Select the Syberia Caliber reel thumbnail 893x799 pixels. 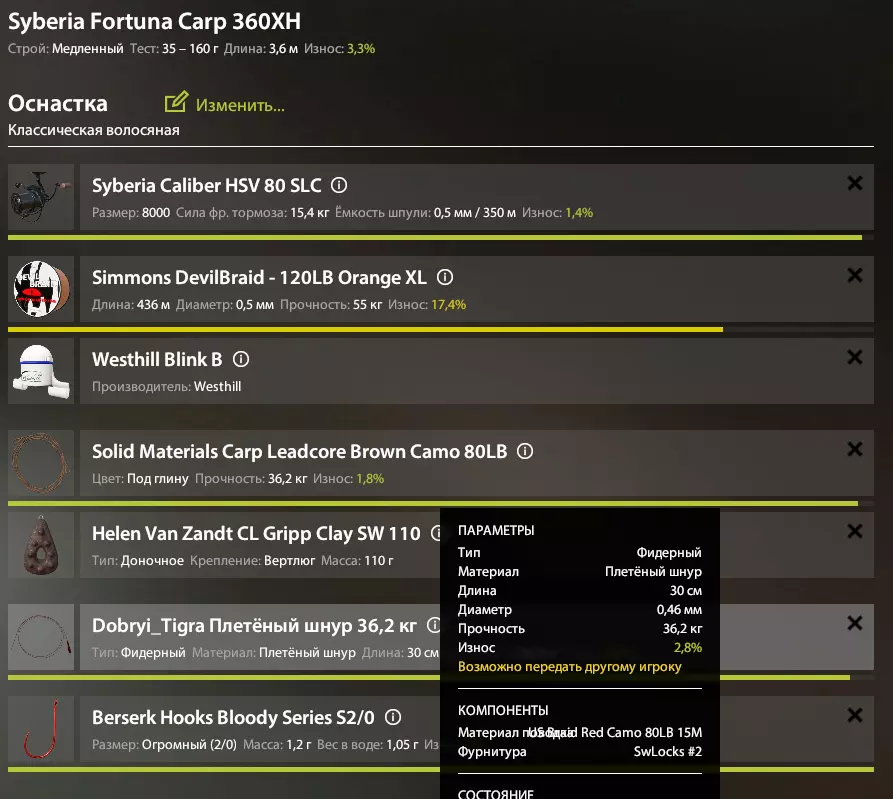[41, 197]
